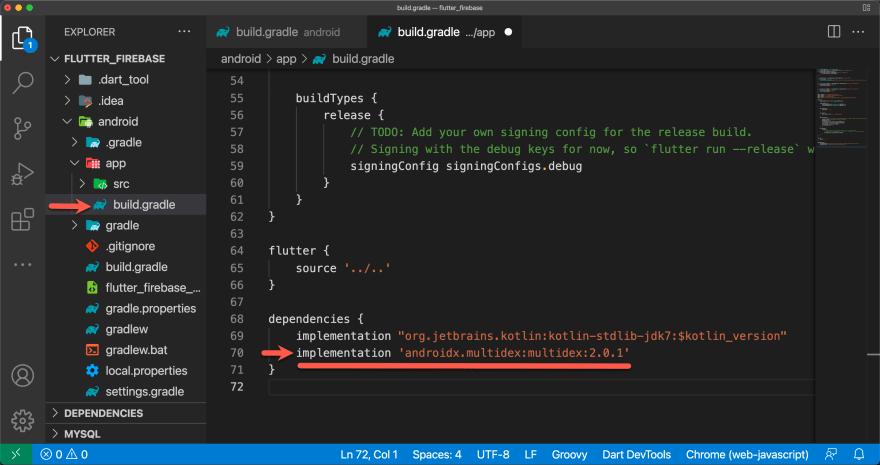Click the kotlin-stdlib-jdk7 implementation string
The width and height of the screenshot is (880, 465).
point(593,336)
